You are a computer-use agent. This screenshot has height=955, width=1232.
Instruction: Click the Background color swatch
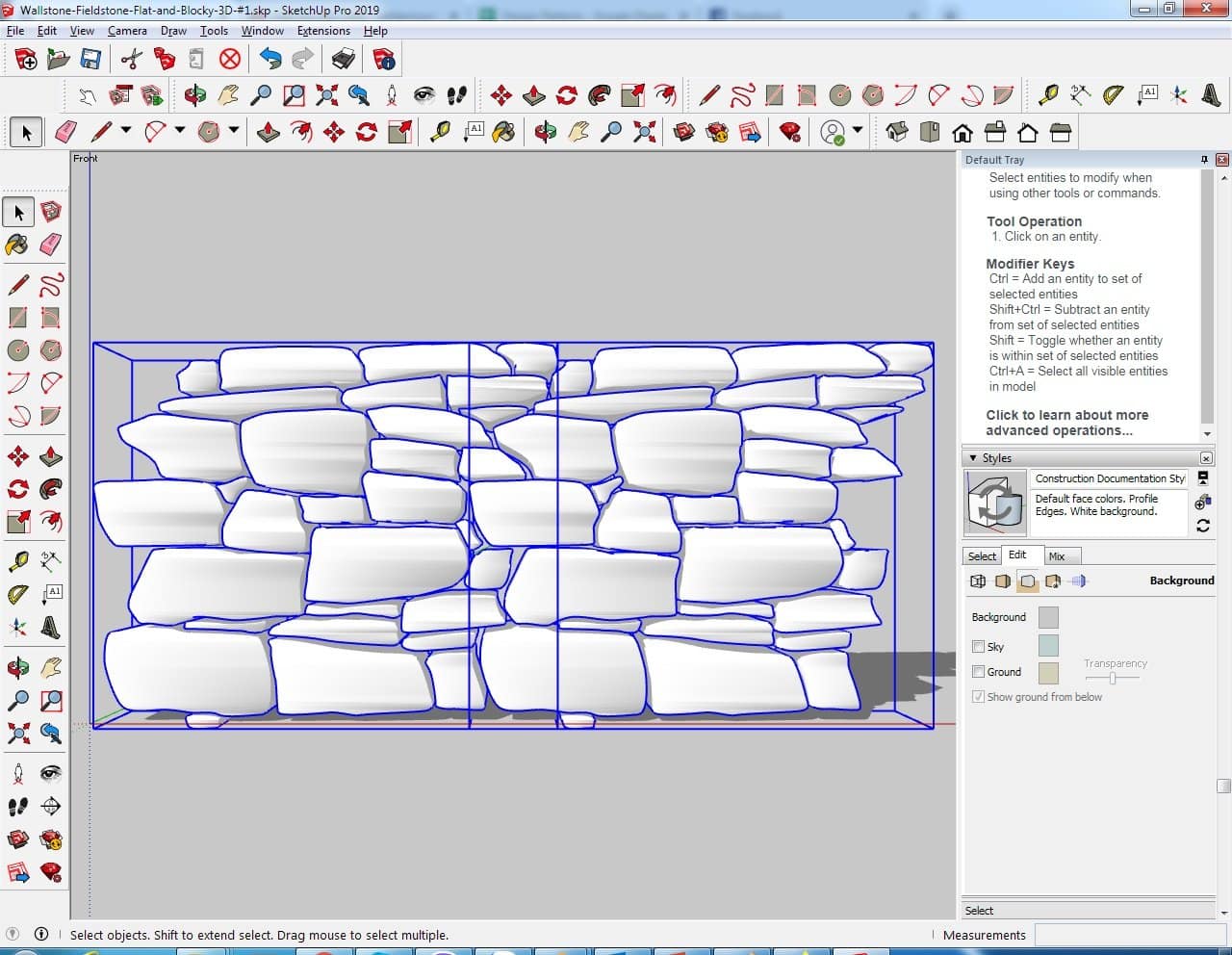click(x=1048, y=617)
